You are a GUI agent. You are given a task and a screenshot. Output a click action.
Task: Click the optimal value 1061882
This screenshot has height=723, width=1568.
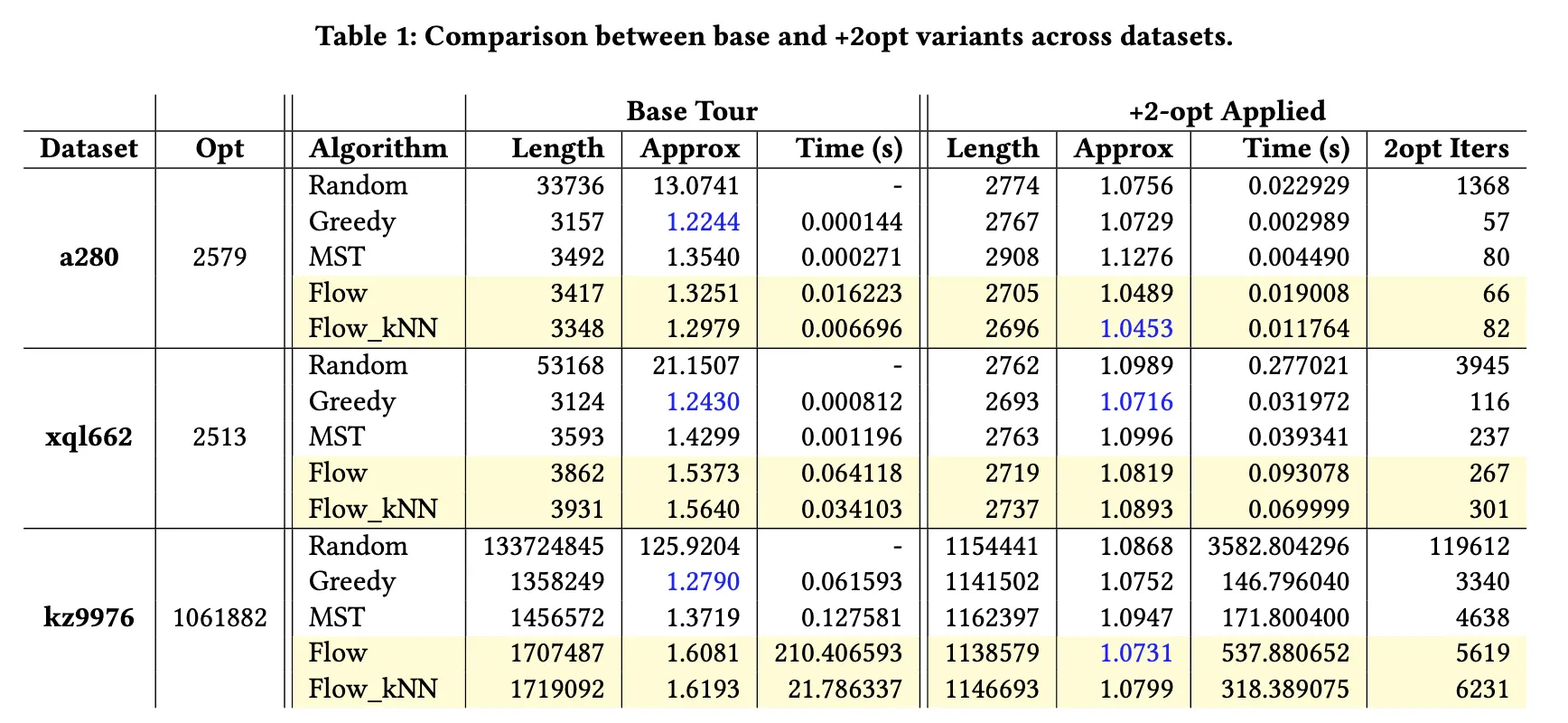click(219, 618)
